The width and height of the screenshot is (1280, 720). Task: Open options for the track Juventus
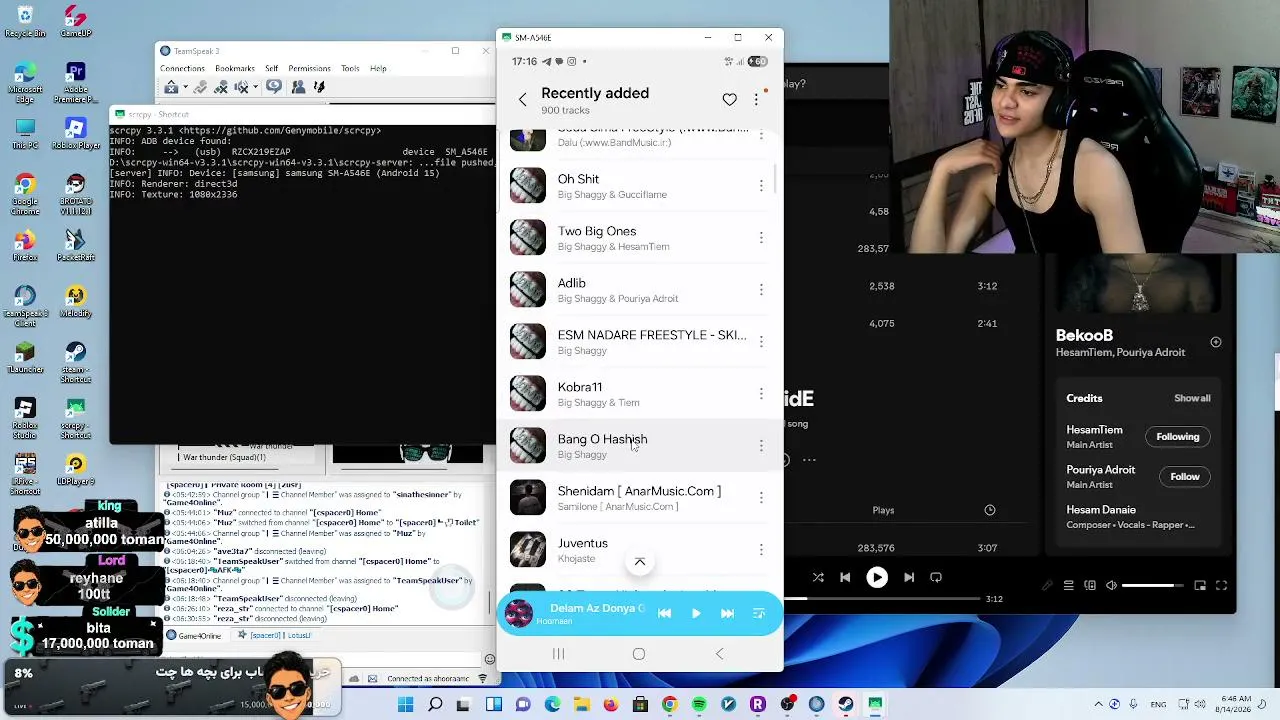click(761, 550)
